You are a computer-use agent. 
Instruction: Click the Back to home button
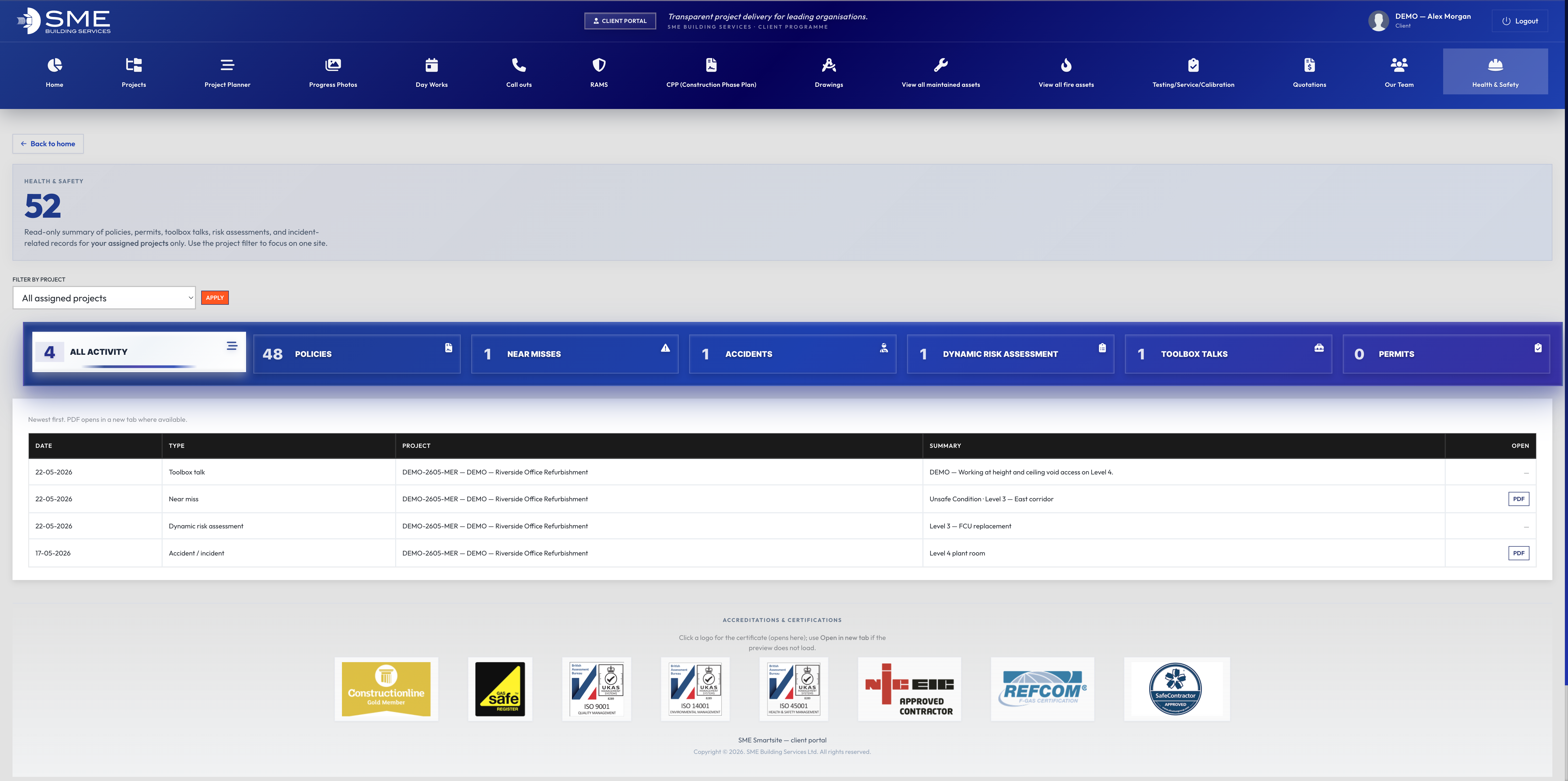pos(48,144)
